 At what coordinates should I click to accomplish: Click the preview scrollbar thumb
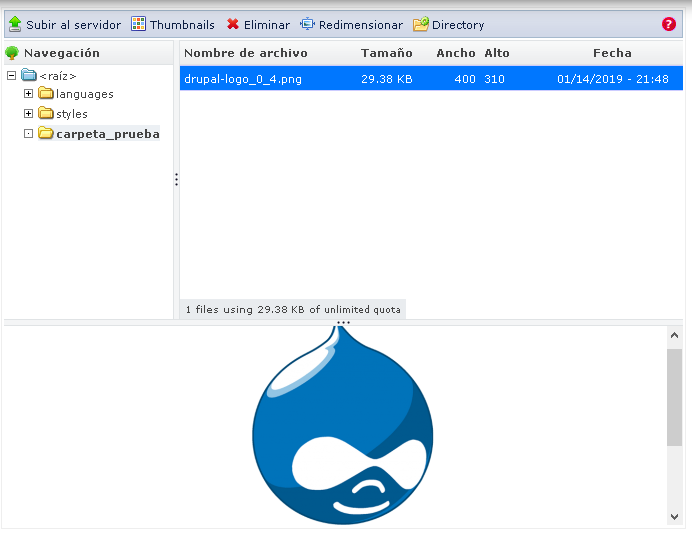pos(674,397)
